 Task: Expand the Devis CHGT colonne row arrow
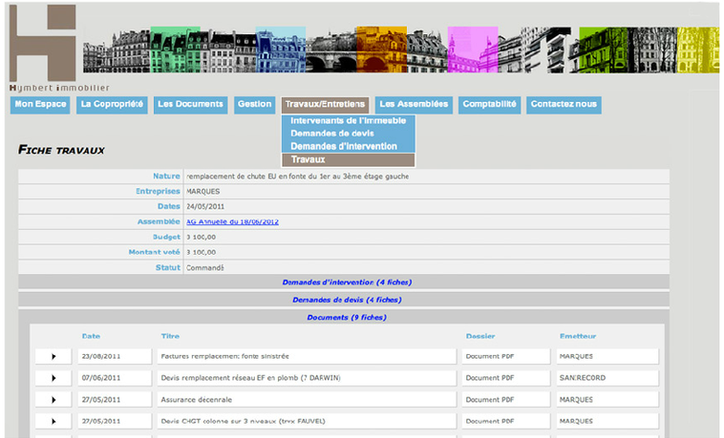pos(54,421)
